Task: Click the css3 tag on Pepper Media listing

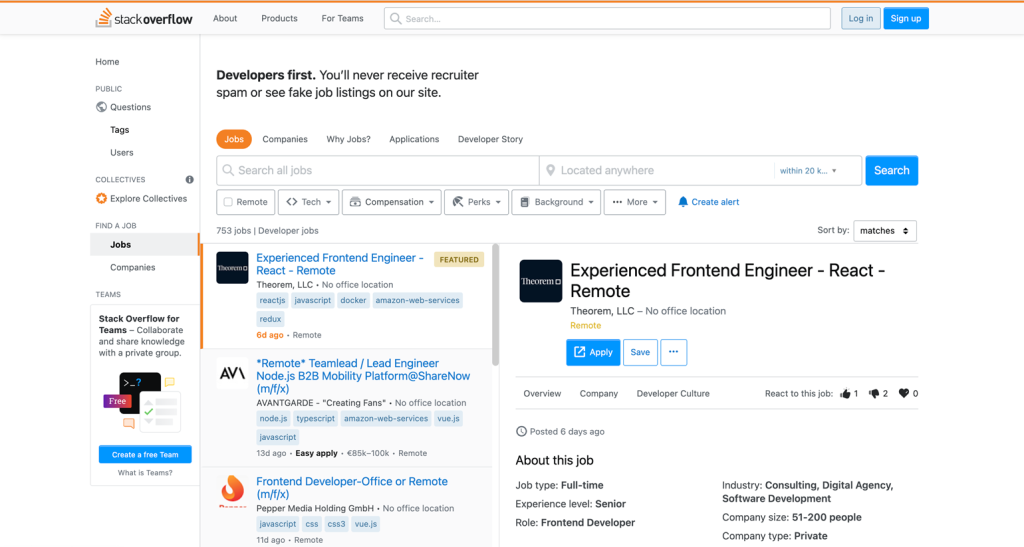Action: click(x=336, y=524)
